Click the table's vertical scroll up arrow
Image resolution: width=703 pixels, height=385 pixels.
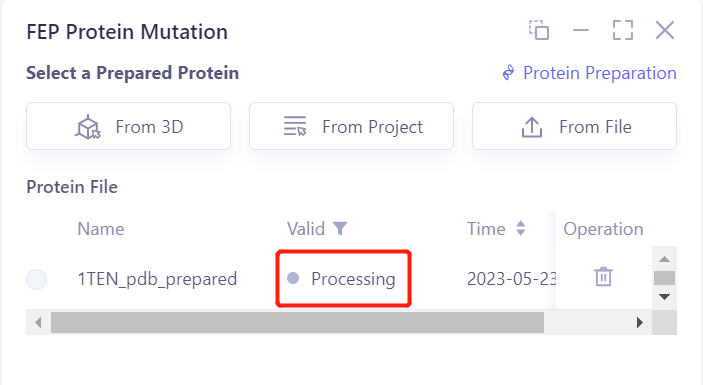[664, 259]
